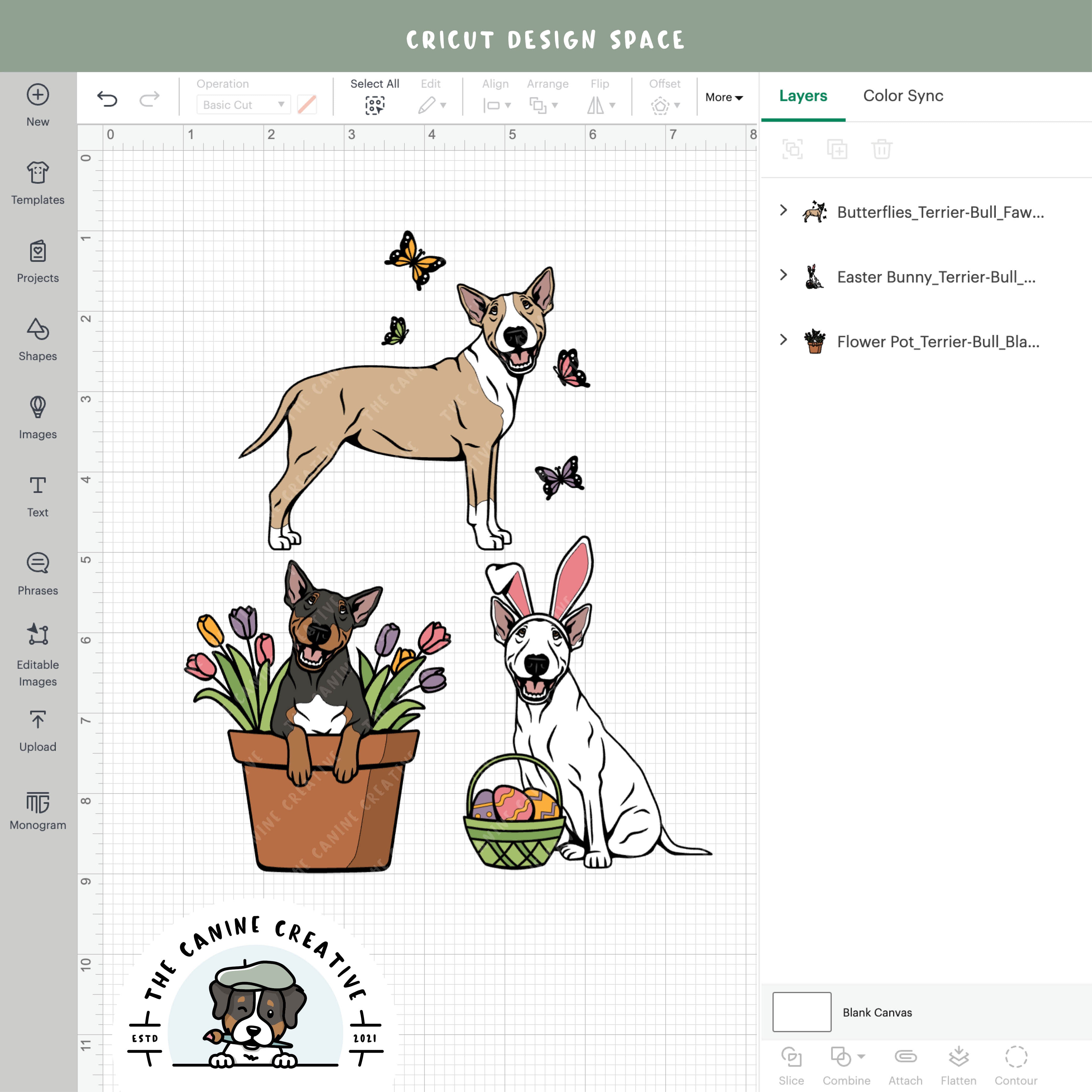
Task: Open the More options dropdown
Action: point(724,97)
